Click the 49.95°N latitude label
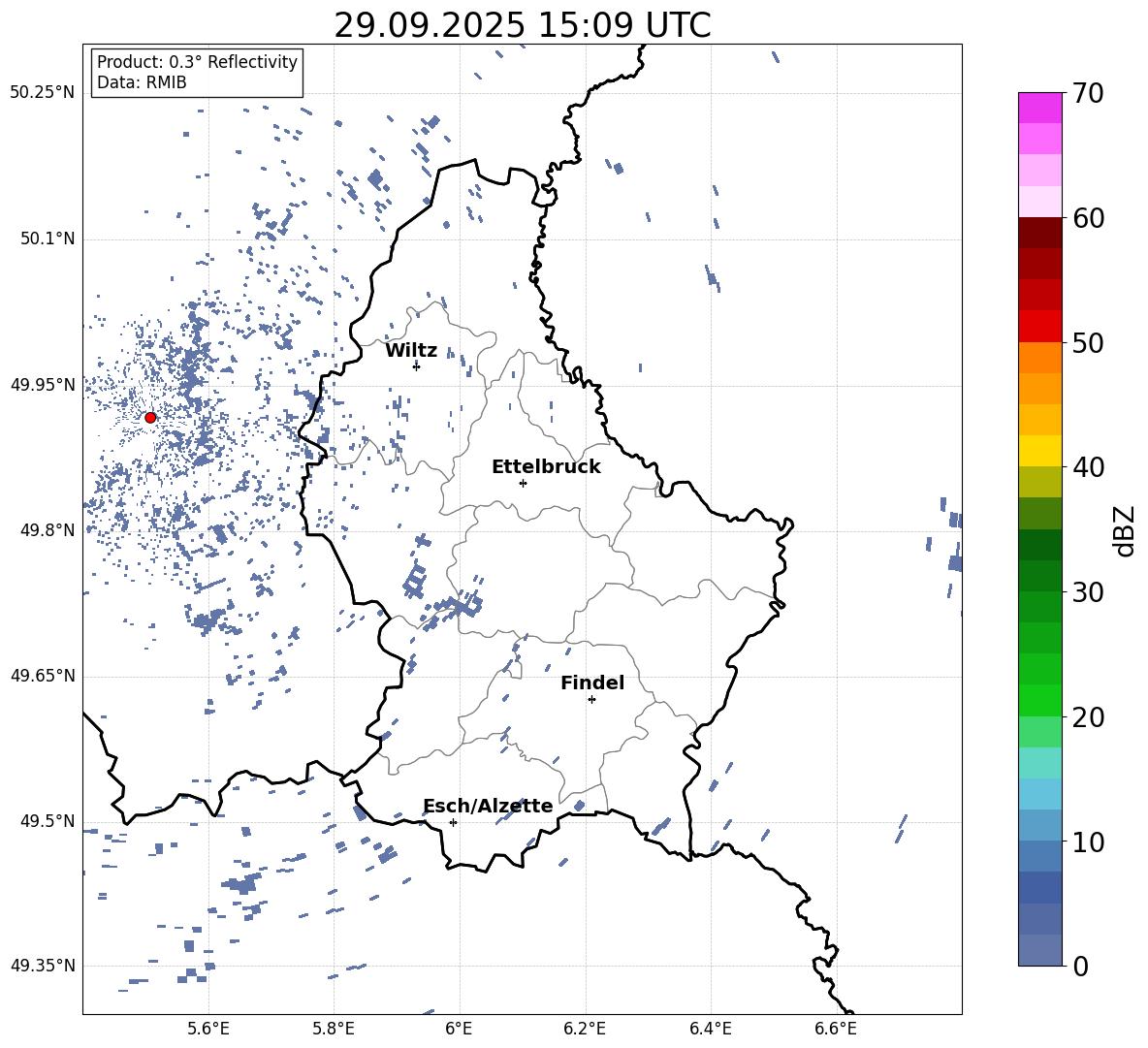Image resolution: width=1148 pixels, height=1048 pixels. 43,385
